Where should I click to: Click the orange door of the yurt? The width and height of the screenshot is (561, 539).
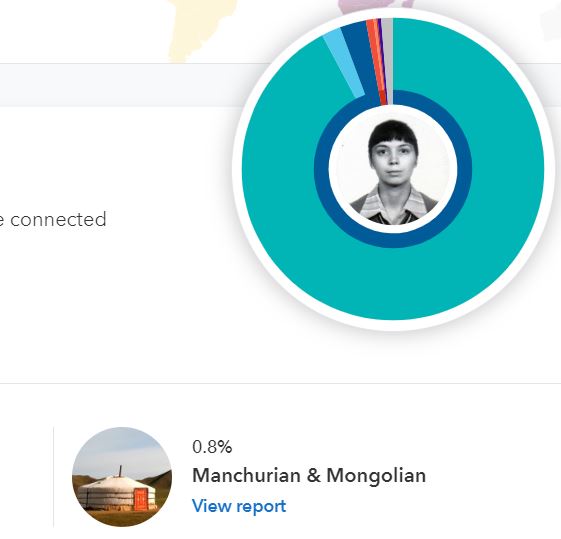[140, 499]
